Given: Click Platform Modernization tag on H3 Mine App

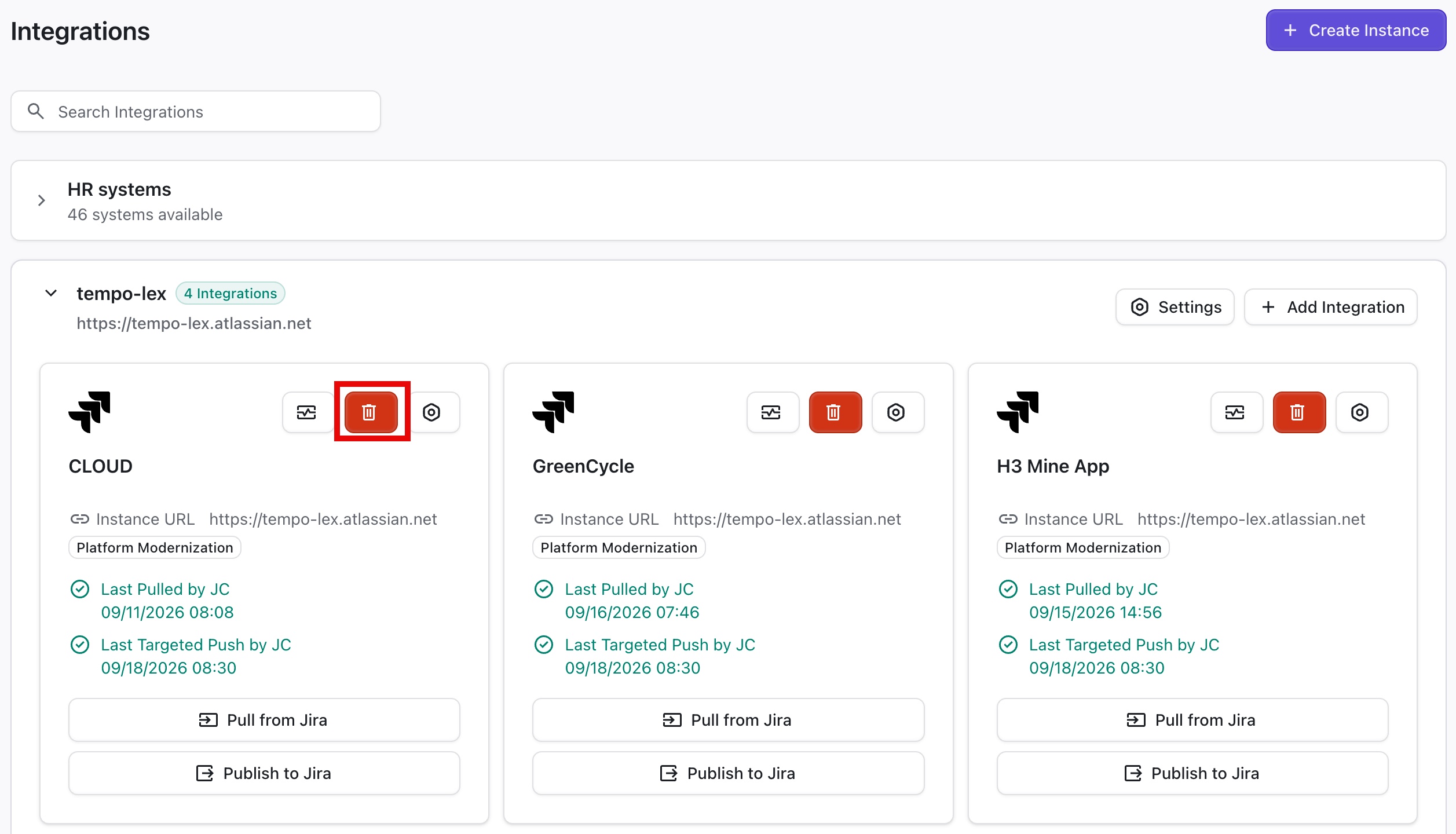Looking at the screenshot, I should [1083, 547].
